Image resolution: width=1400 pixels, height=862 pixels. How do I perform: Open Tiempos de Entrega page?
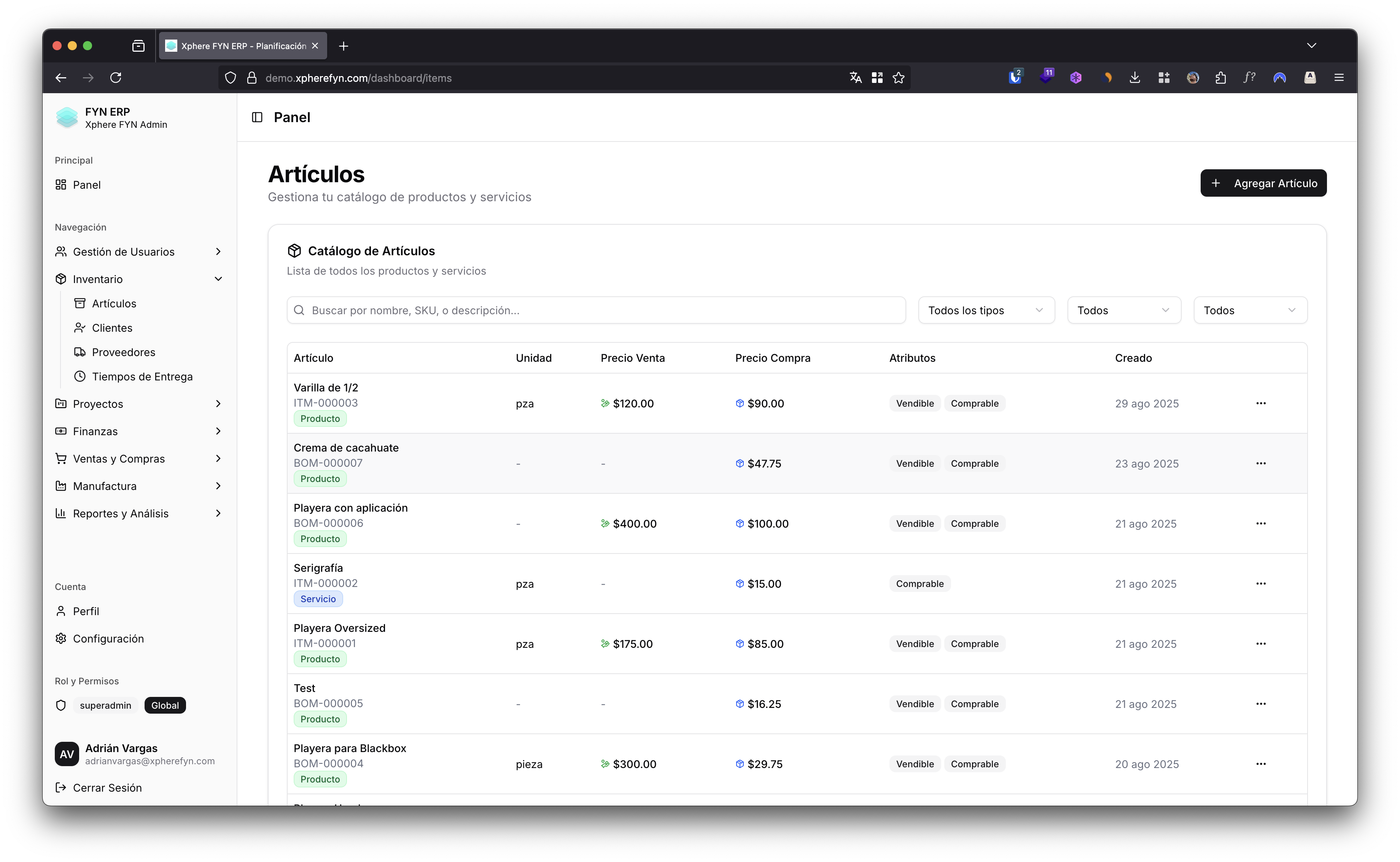(142, 376)
